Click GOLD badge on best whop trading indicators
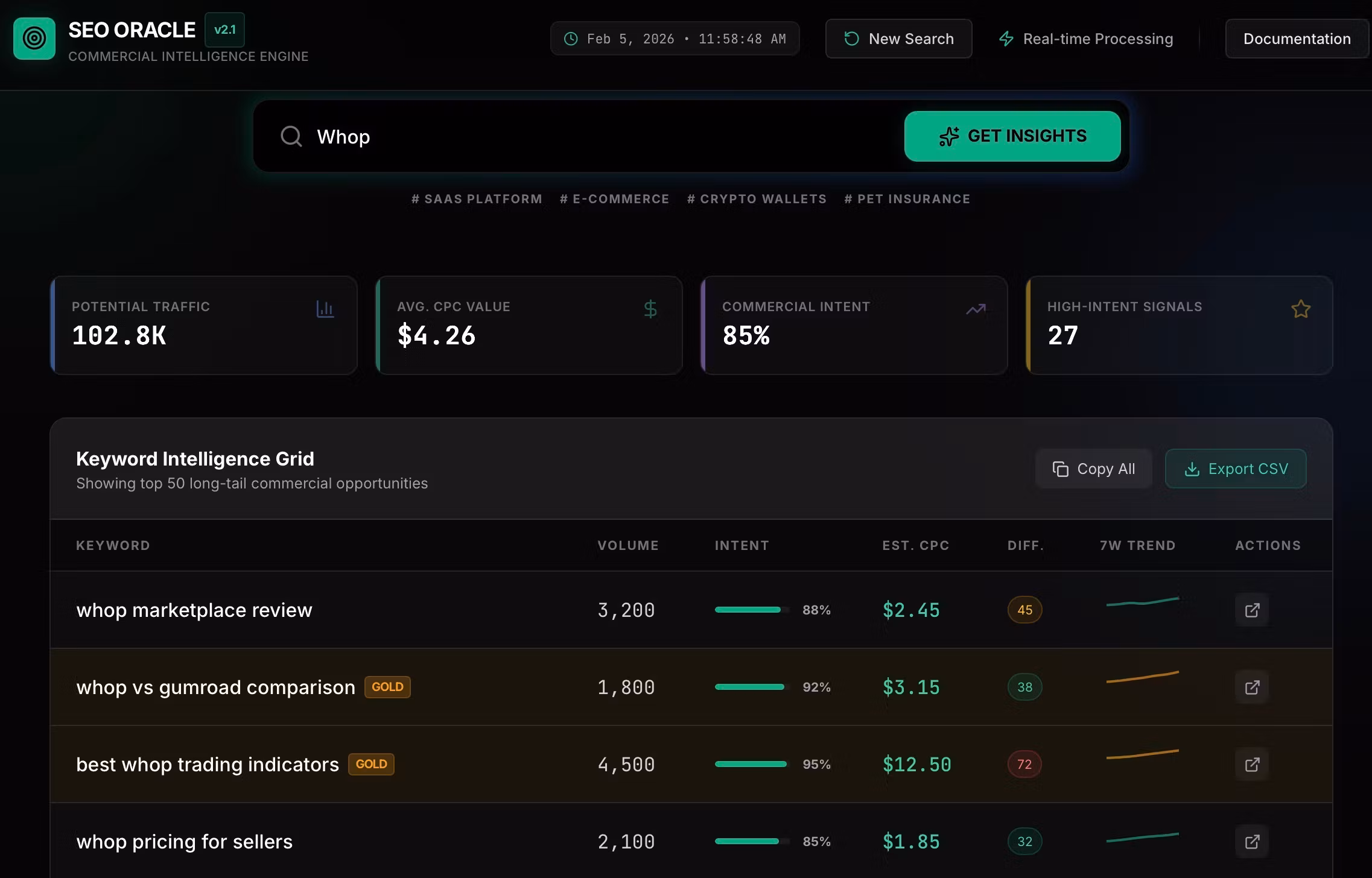Screen dimensions: 1372x878 pos(371,764)
